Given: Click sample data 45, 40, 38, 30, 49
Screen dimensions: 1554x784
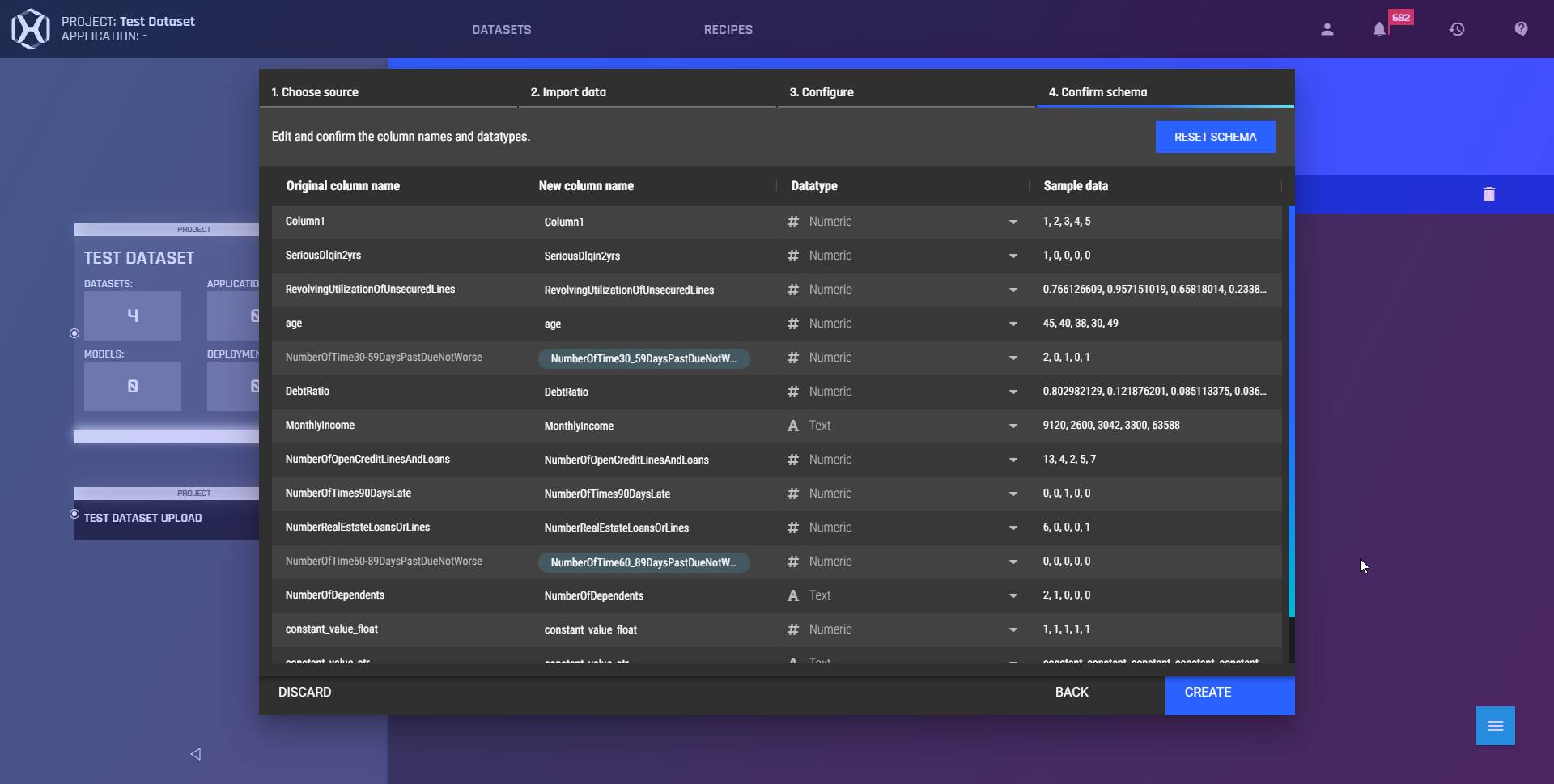Looking at the screenshot, I should point(1081,324).
